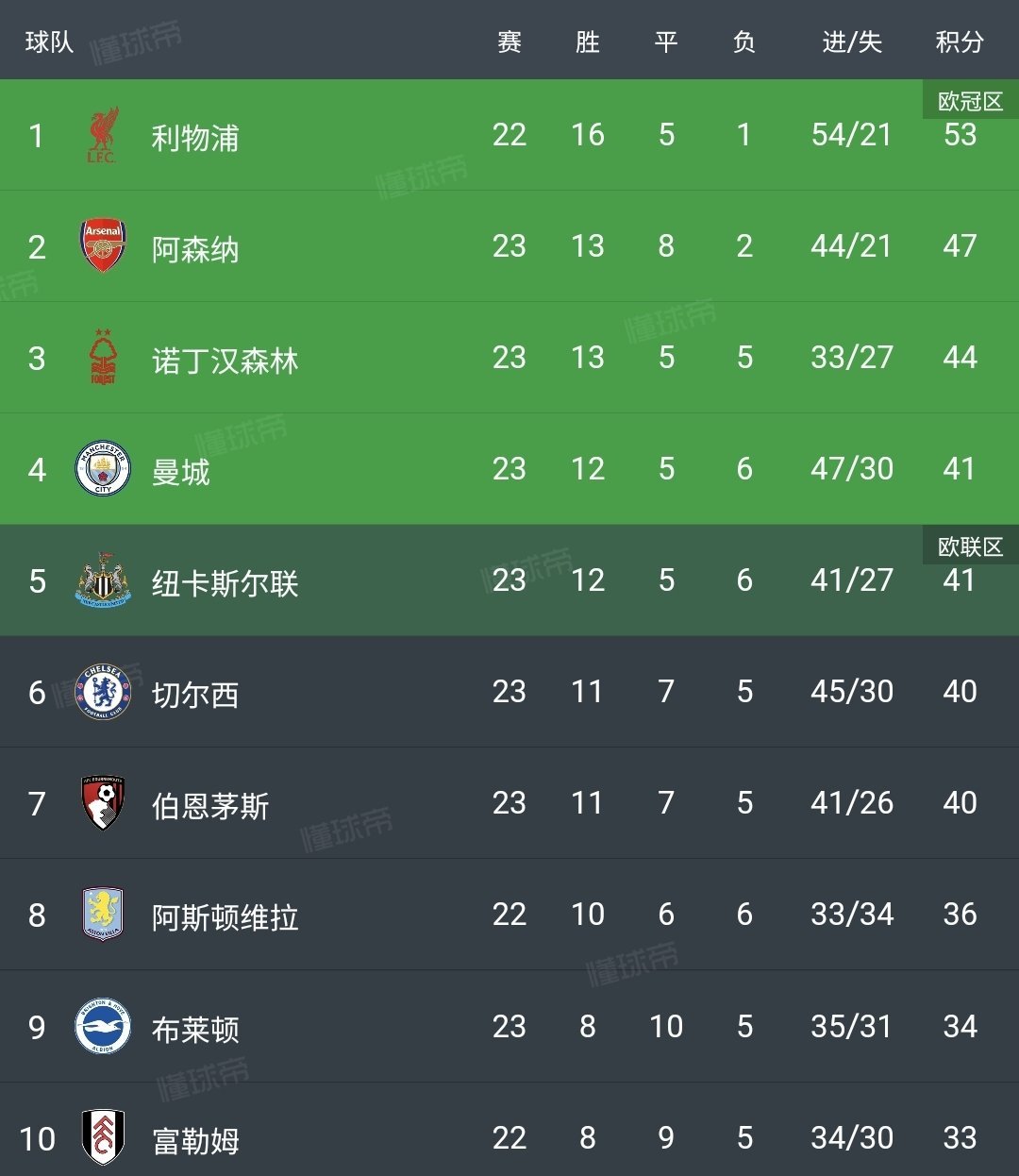Open team name 诺丁汉森林

pos(225,361)
